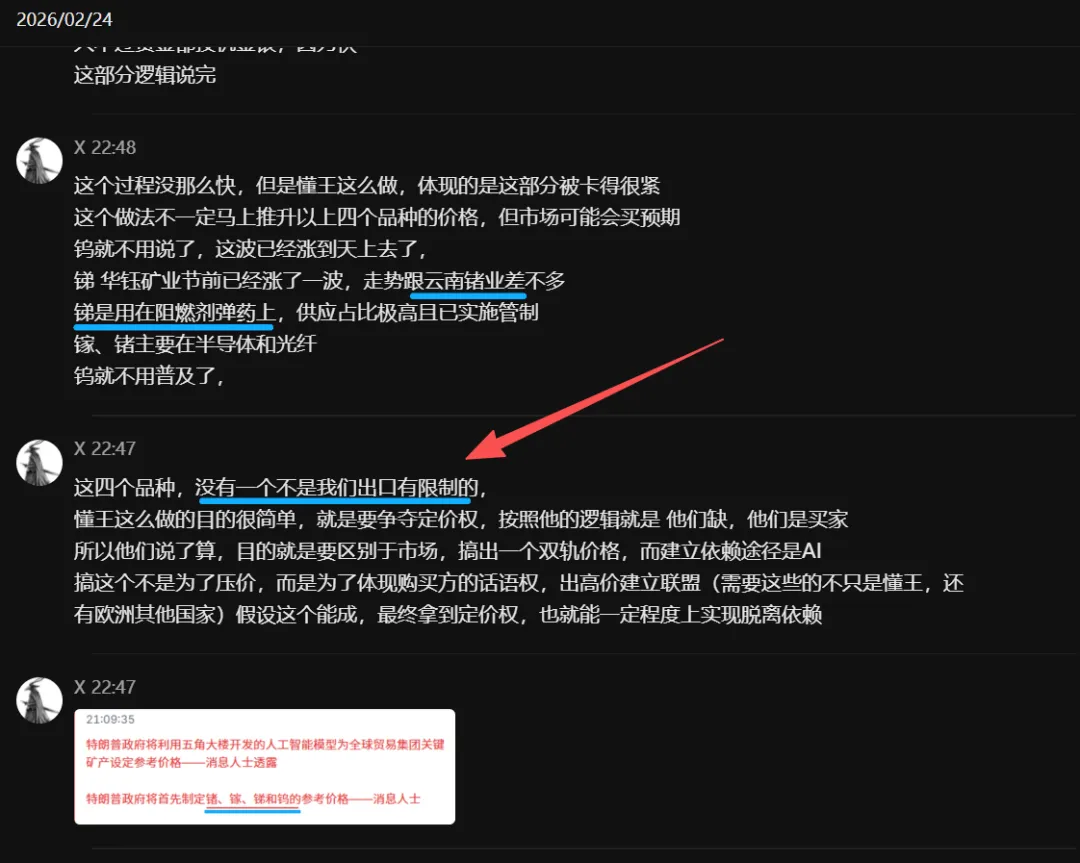Screen dimensions: 1080x863
Task: Click the line 这部分逻辑说完
Action: pos(145,75)
